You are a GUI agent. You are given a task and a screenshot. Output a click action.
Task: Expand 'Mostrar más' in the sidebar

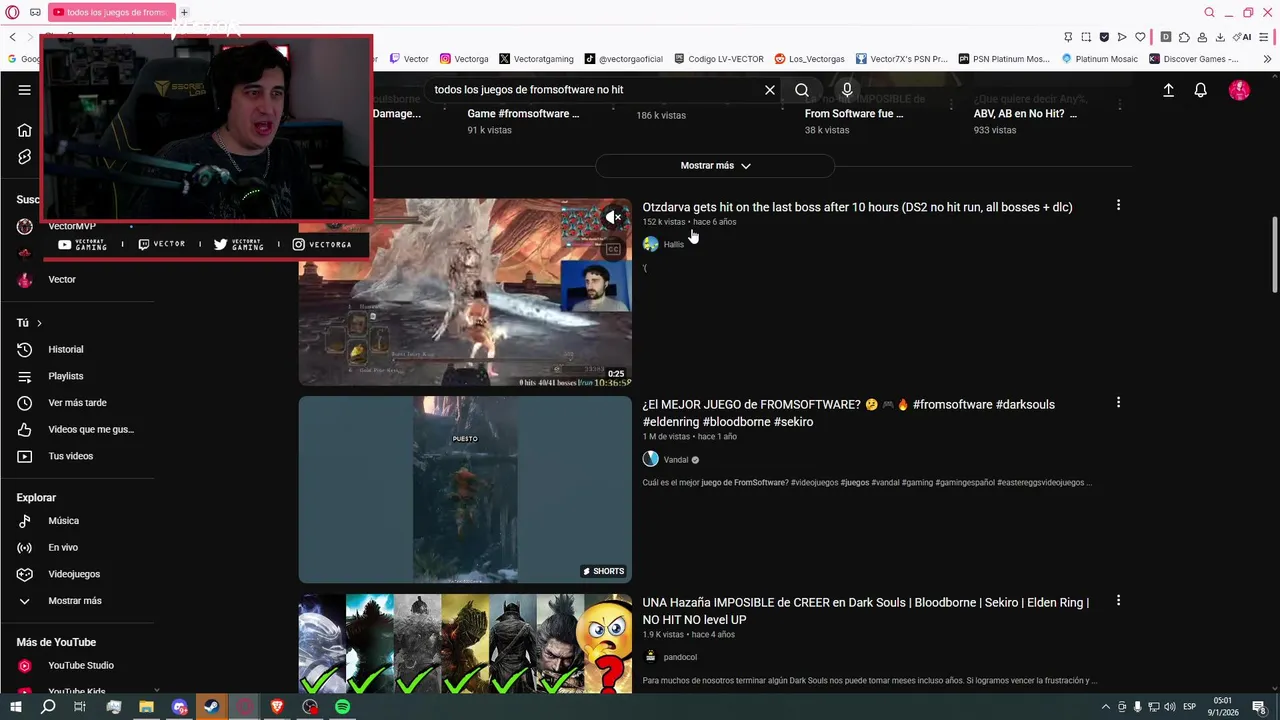[77, 601]
